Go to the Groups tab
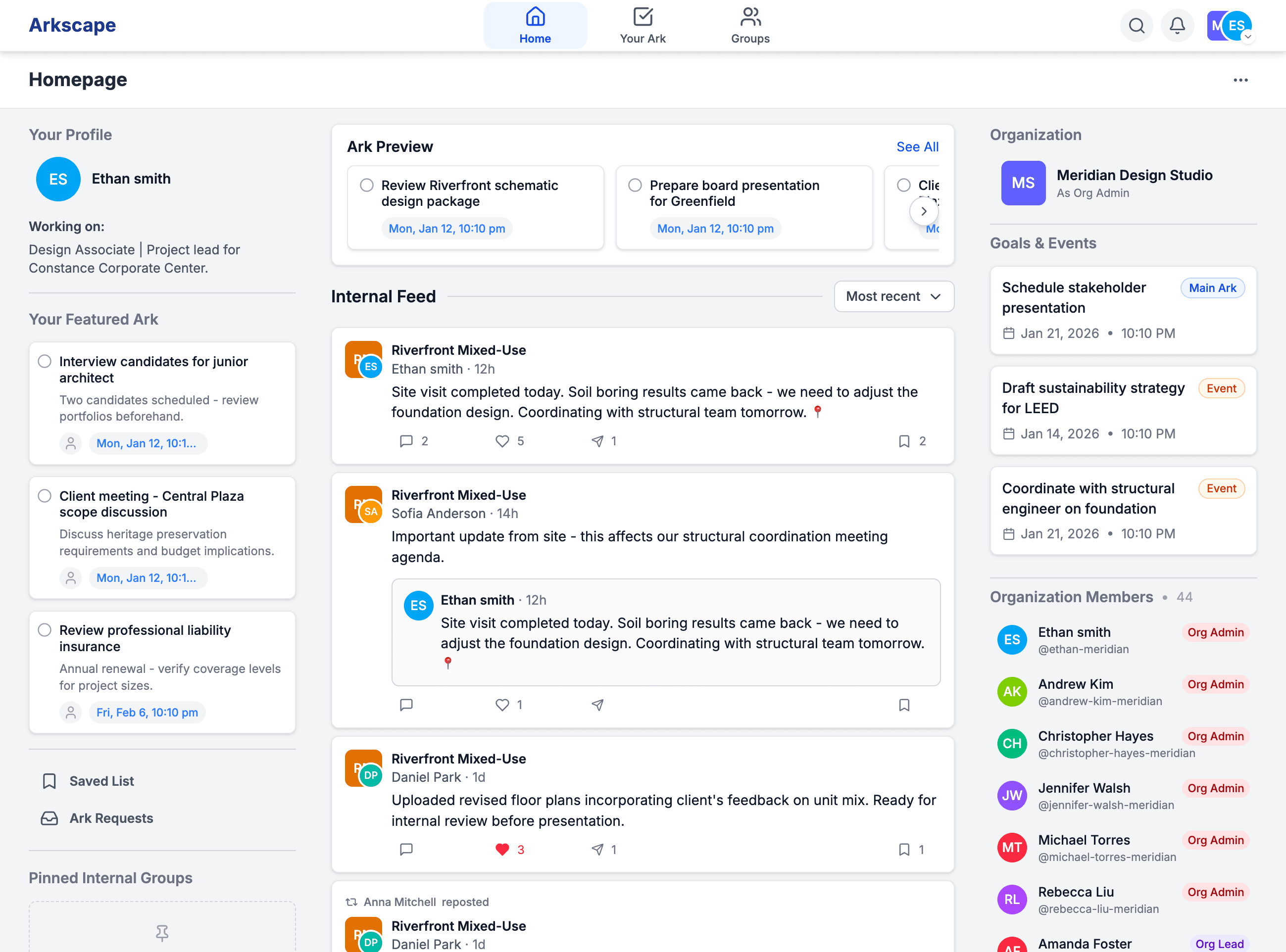This screenshot has width=1286, height=952. point(749,25)
